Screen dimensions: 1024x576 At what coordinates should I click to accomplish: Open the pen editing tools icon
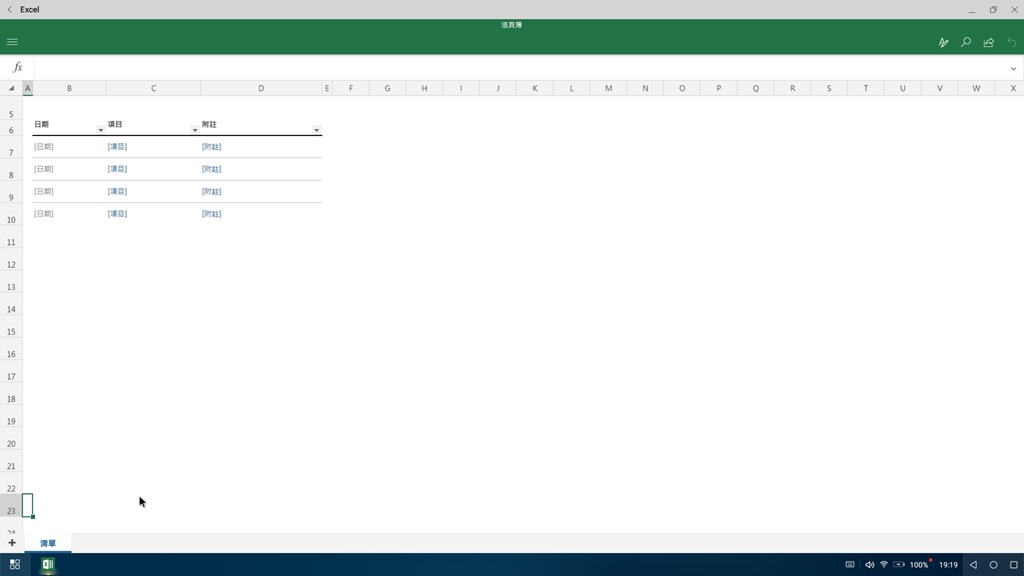pyautogui.click(x=943, y=42)
